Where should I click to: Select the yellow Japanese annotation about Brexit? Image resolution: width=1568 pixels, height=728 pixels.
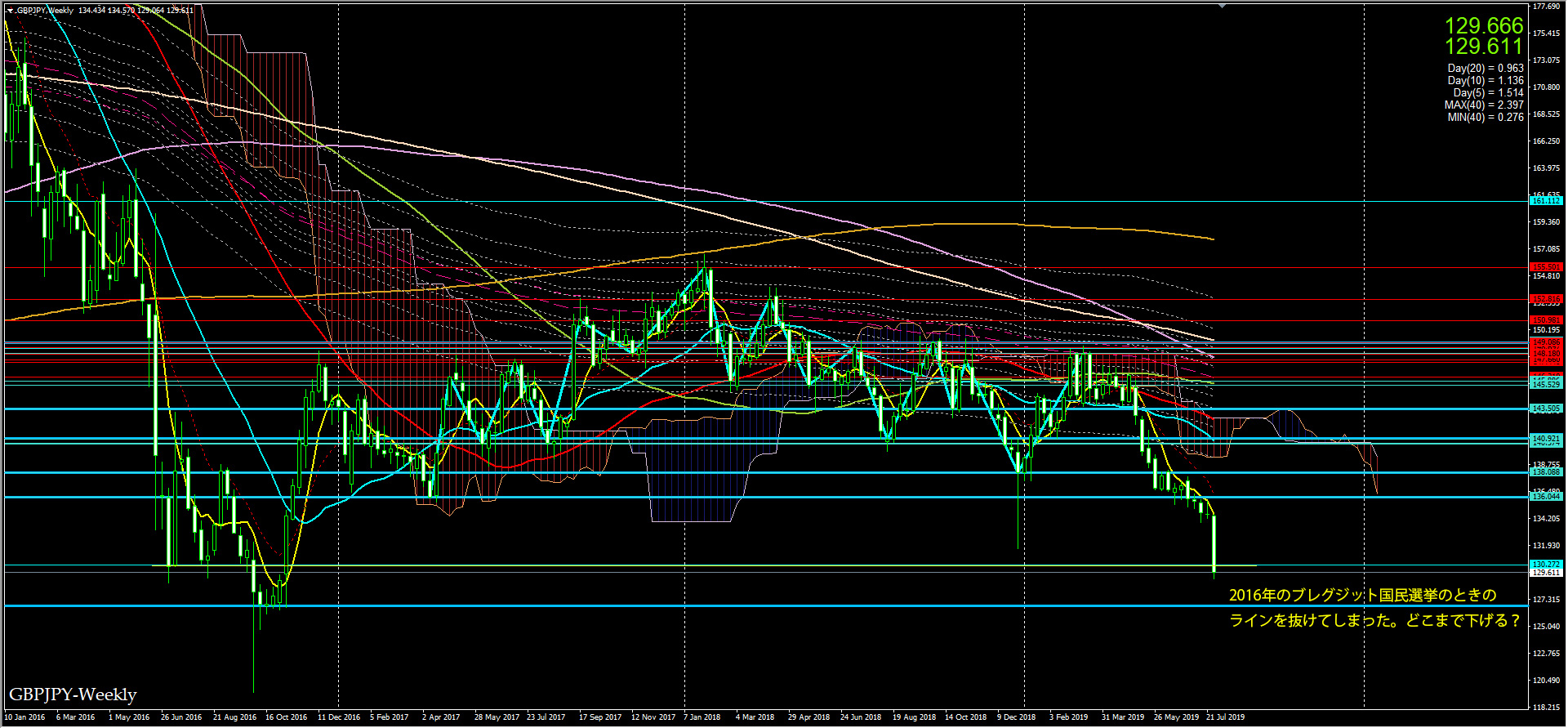point(1374,608)
